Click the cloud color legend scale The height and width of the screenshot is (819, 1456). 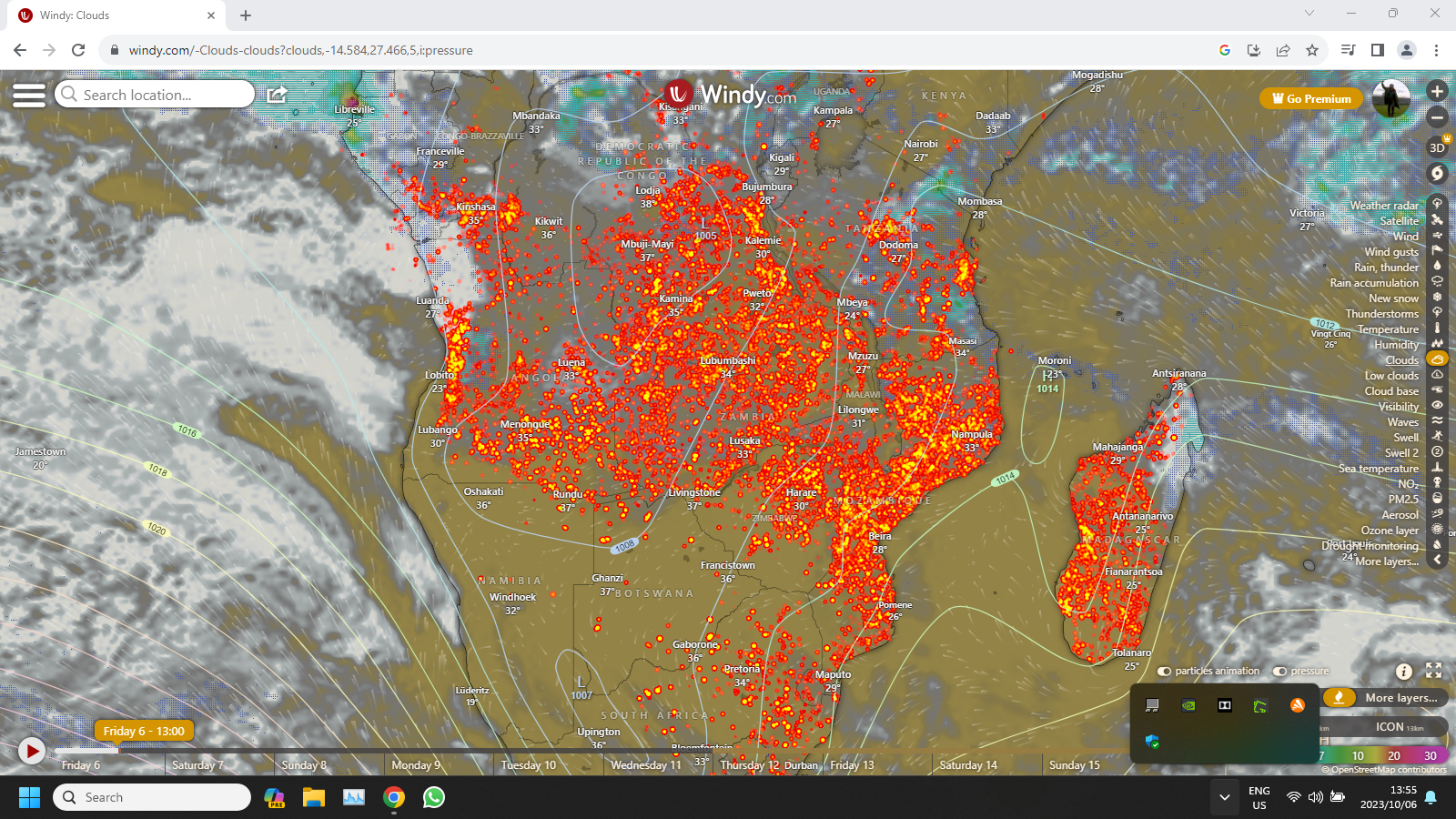pyautogui.click(x=1383, y=755)
